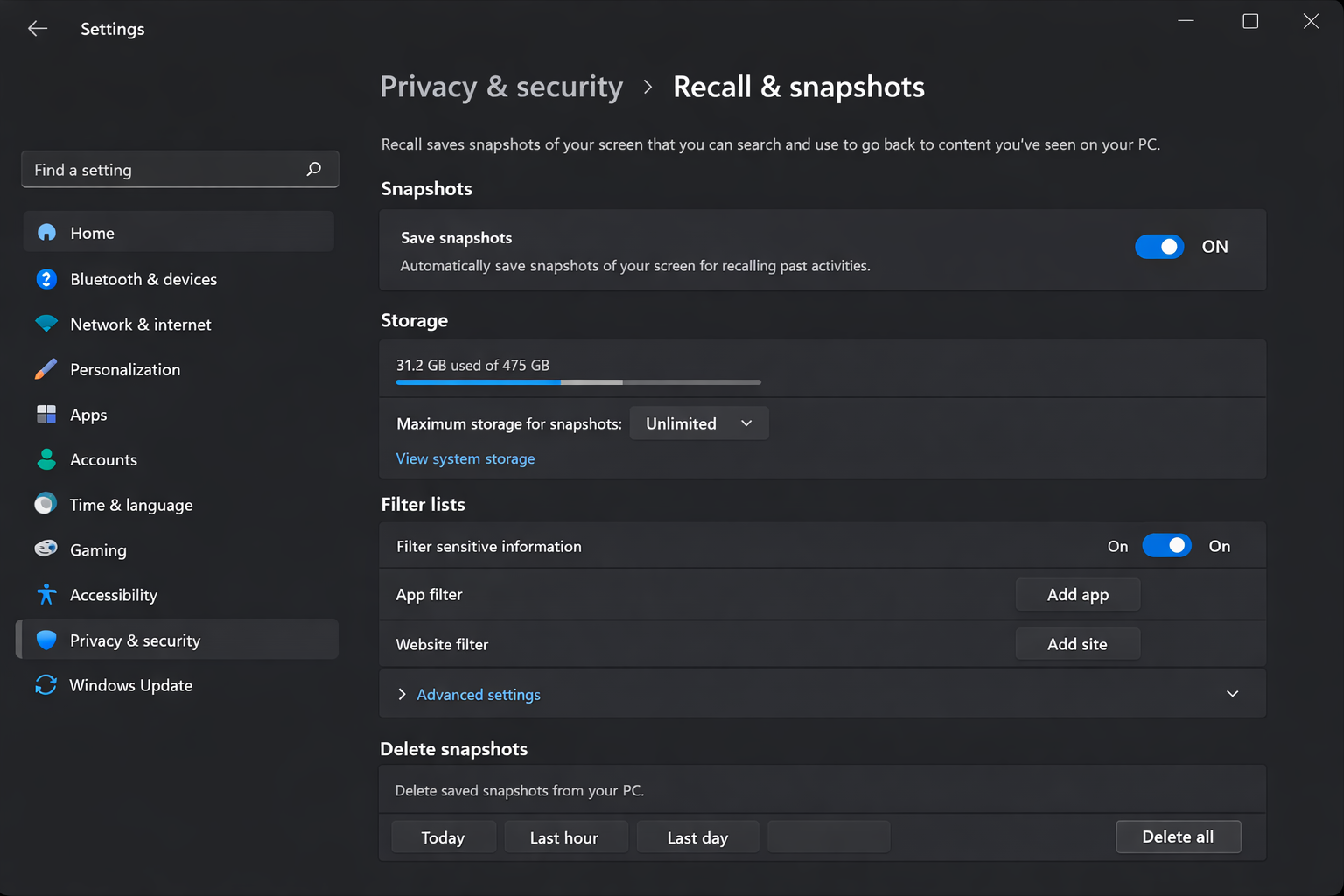Click the back arrow icon
Viewport: 1344px width, 896px height.
(38, 29)
